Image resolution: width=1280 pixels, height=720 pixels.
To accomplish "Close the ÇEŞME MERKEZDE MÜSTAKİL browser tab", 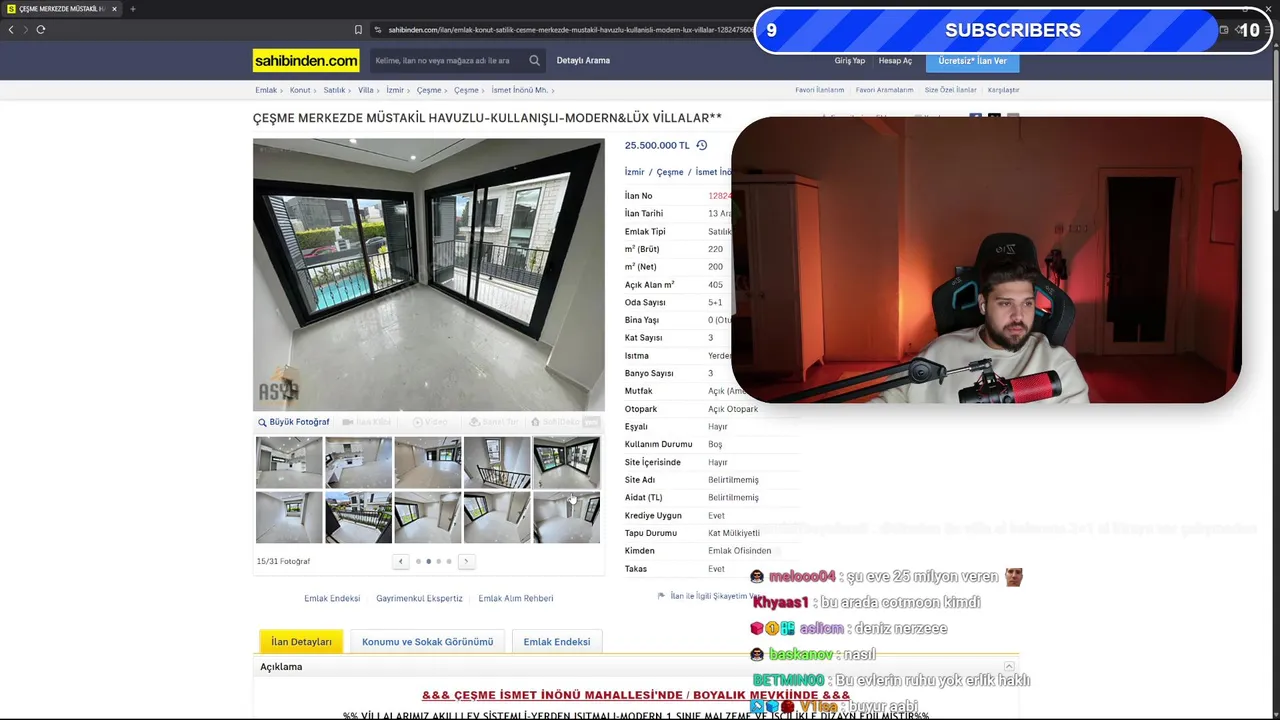I will pyautogui.click(x=114, y=9).
